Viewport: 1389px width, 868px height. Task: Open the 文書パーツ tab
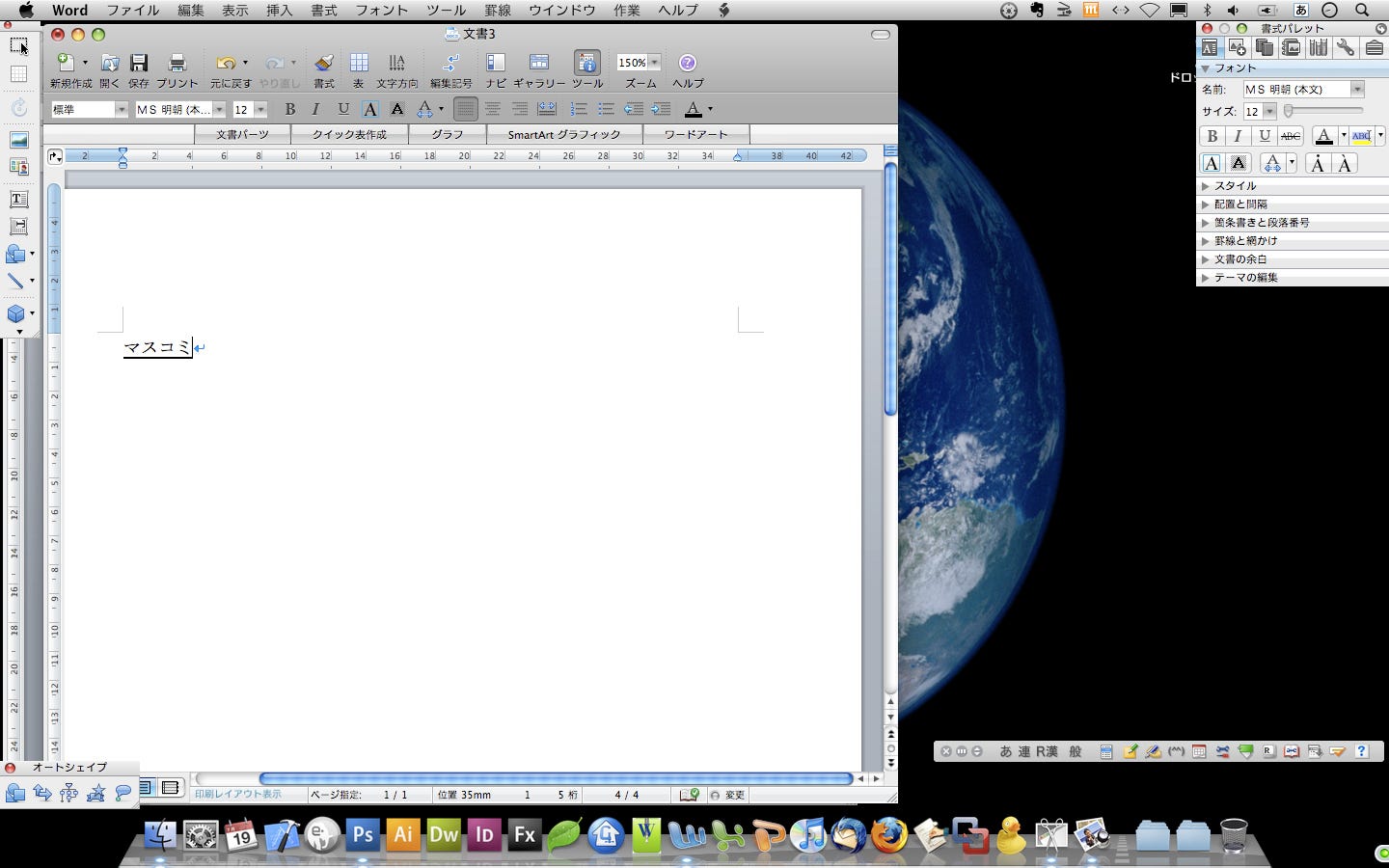pyautogui.click(x=242, y=134)
